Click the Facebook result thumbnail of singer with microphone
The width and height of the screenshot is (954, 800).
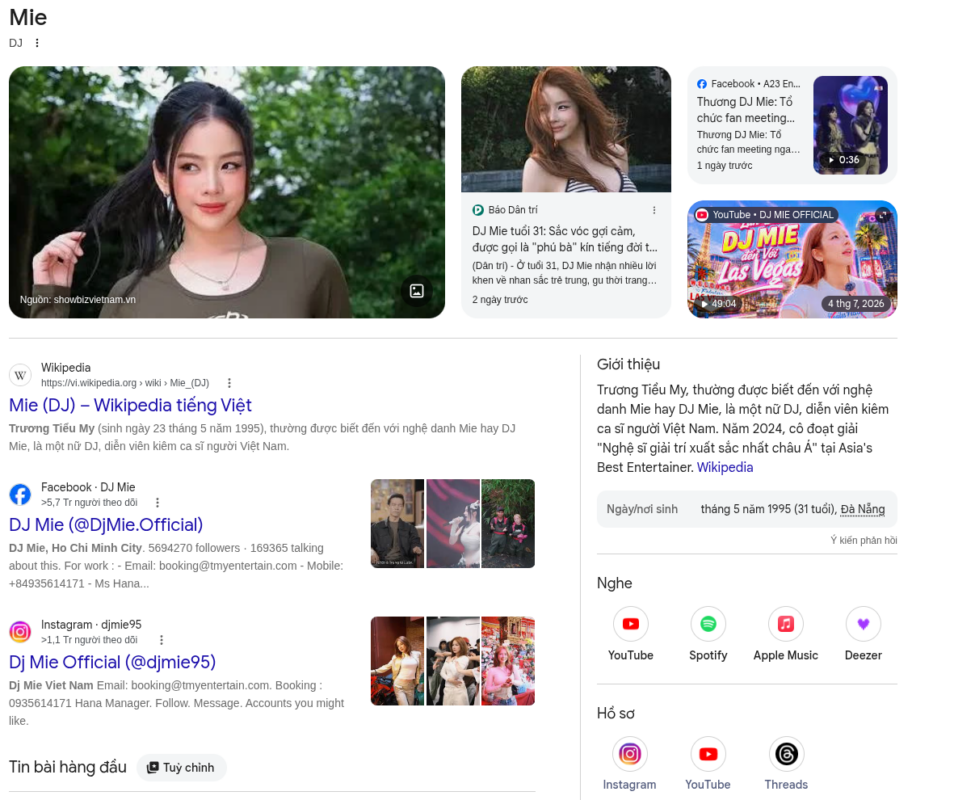point(453,524)
